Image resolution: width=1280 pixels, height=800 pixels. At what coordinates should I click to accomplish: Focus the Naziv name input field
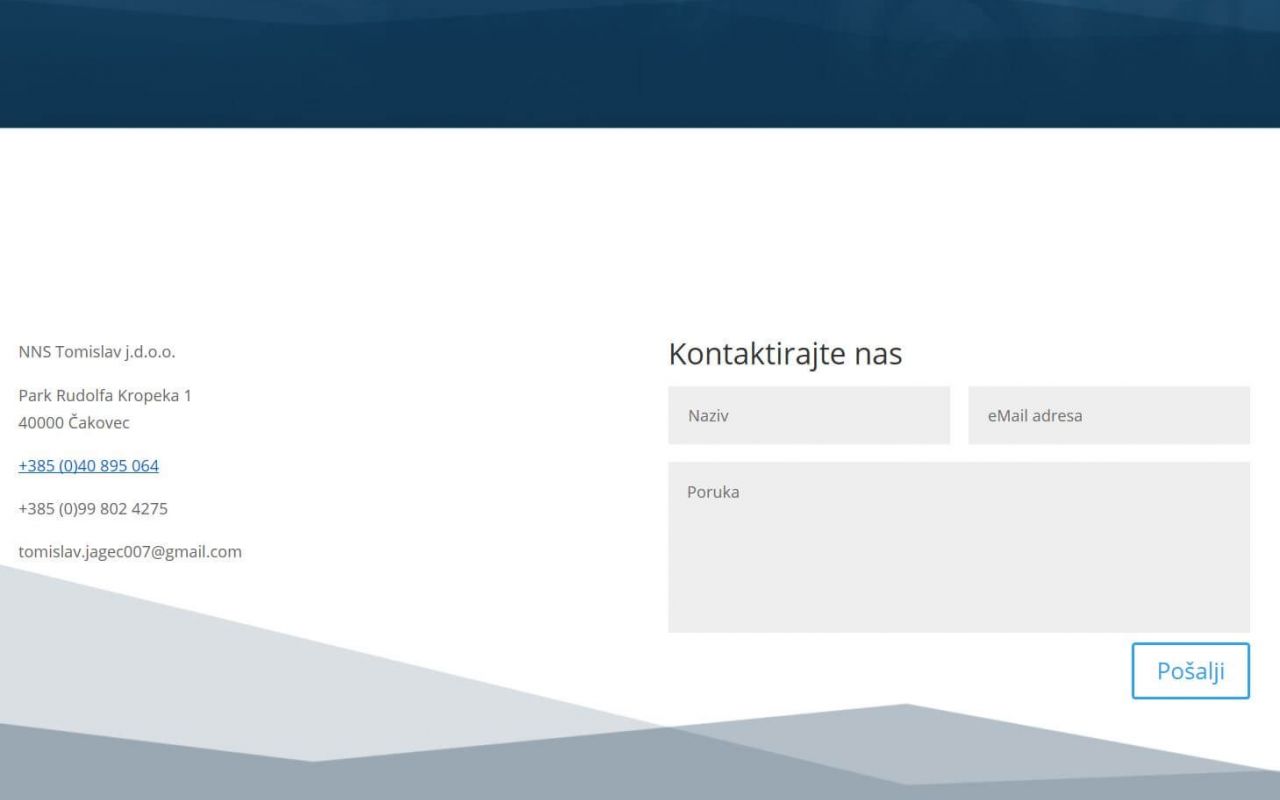pyautogui.click(x=808, y=415)
